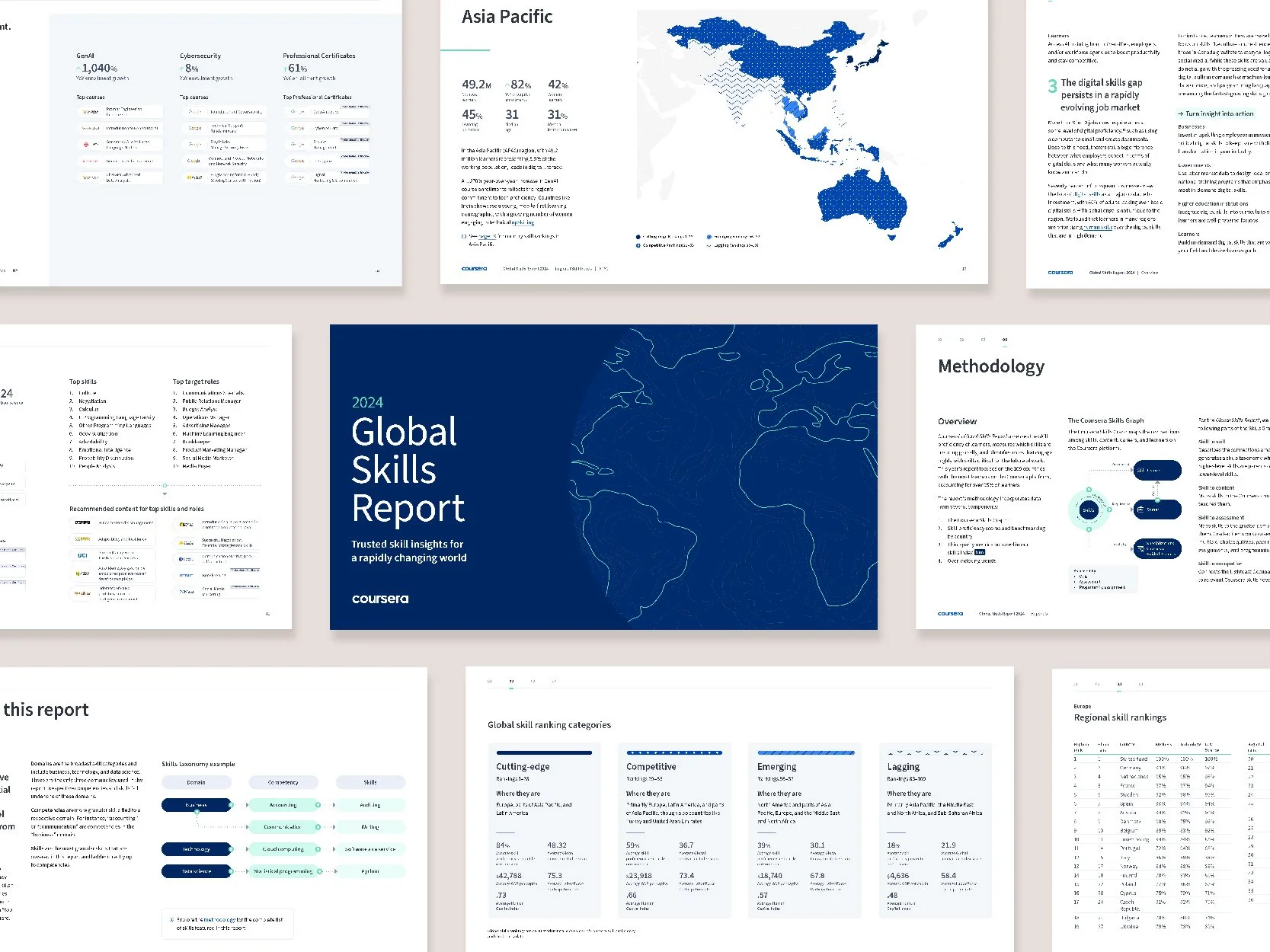Open the Competitive ranking category card
Image resolution: width=1270 pixels, height=952 pixels.
675,829
